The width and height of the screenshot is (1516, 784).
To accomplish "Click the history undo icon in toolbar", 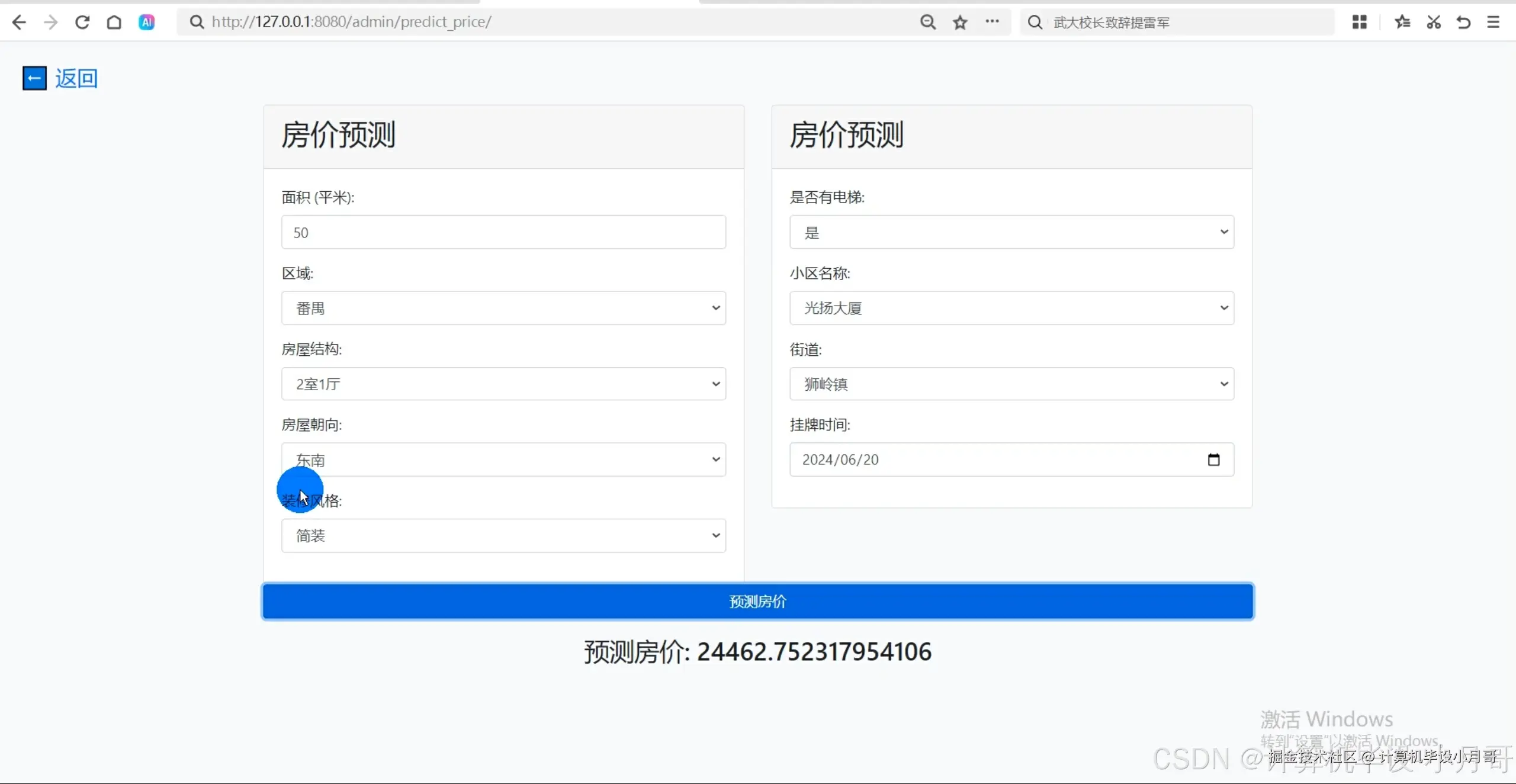I will tap(1463, 22).
